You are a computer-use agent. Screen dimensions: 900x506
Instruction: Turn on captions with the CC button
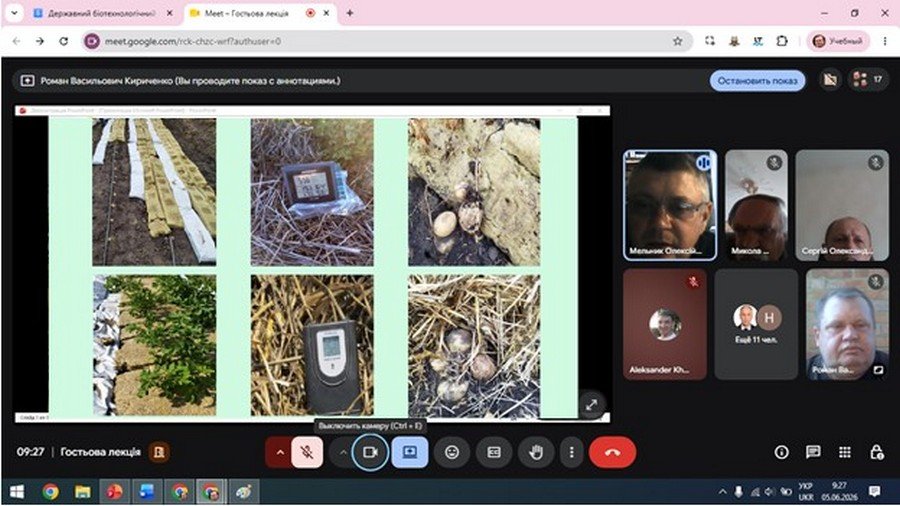(x=494, y=452)
